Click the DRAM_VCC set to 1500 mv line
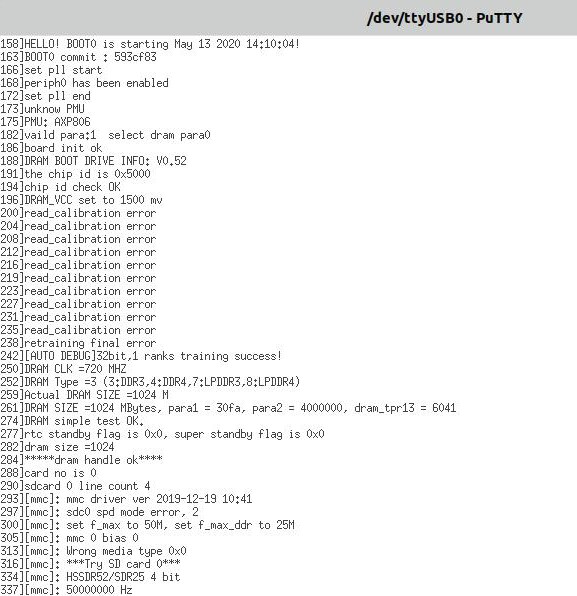Viewport: 577px width, 596px height. click(x=81, y=200)
